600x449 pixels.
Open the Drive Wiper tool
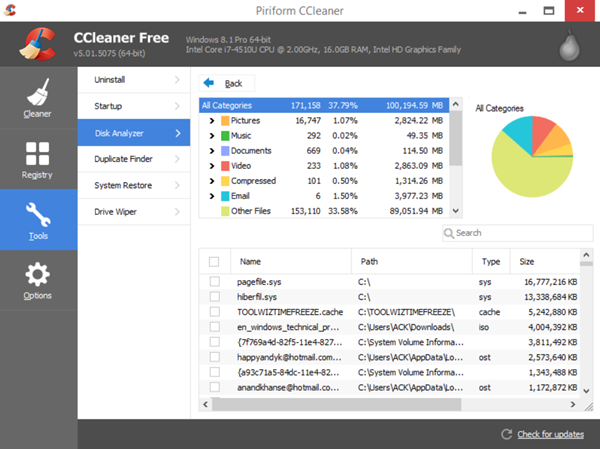coord(134,212)
